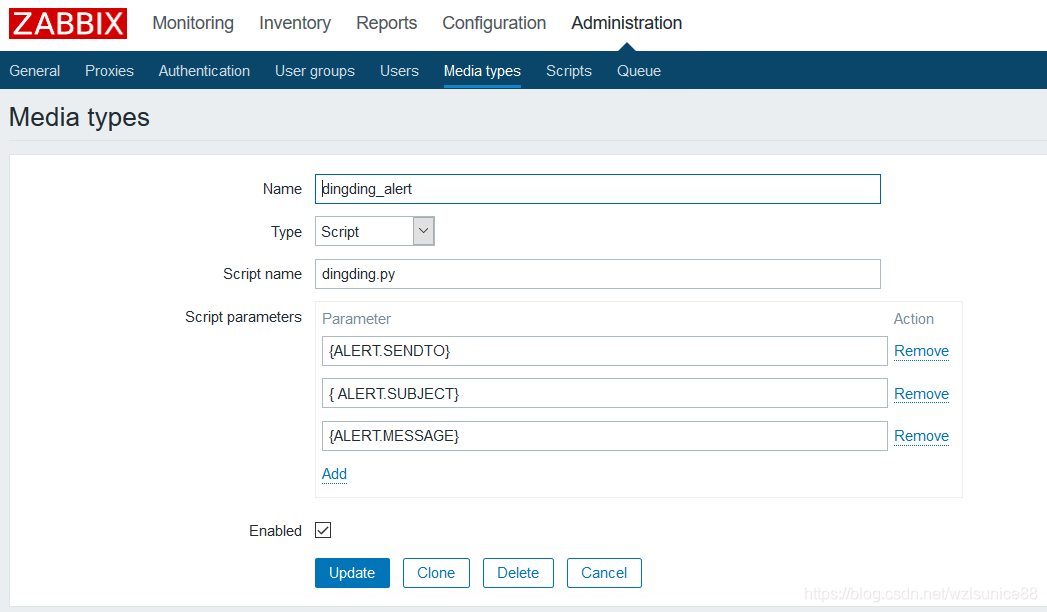Expand the Type dropdown showing Script

[375, 231]
